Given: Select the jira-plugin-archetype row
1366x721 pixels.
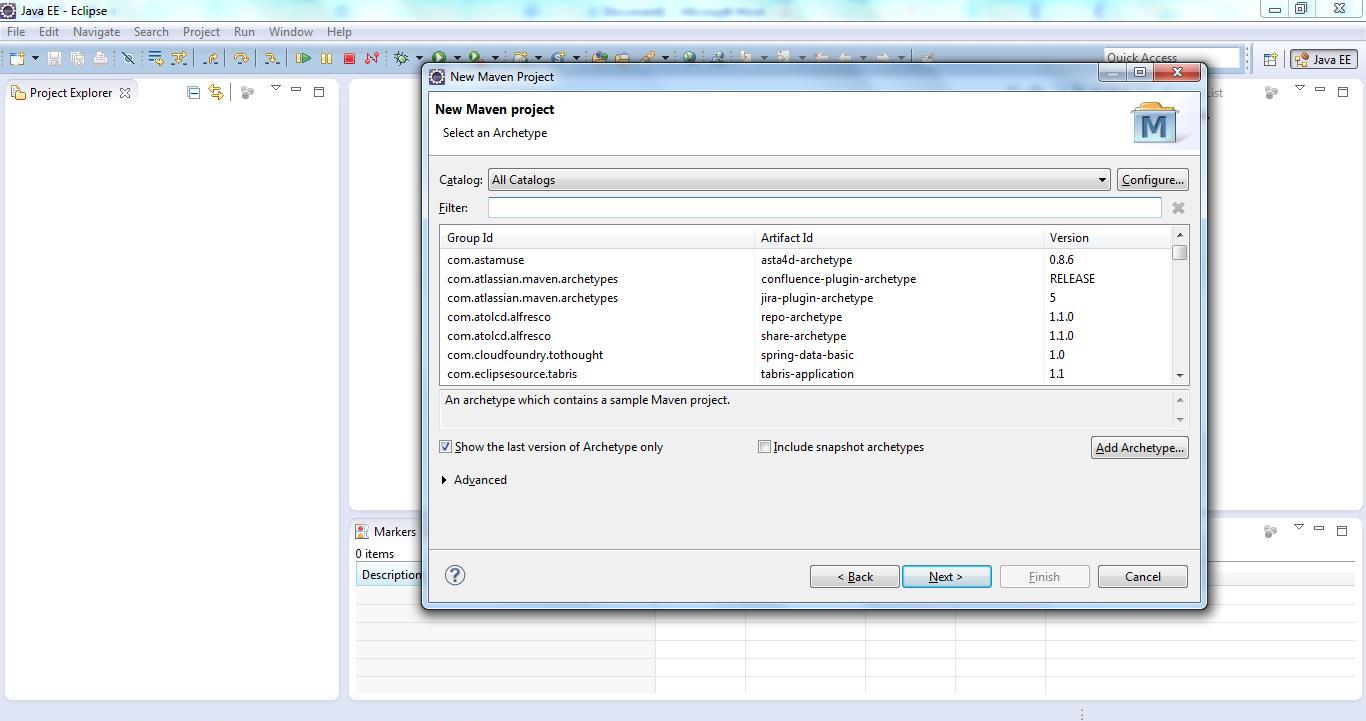Looking at the screenshot, I should click(805, 298).
